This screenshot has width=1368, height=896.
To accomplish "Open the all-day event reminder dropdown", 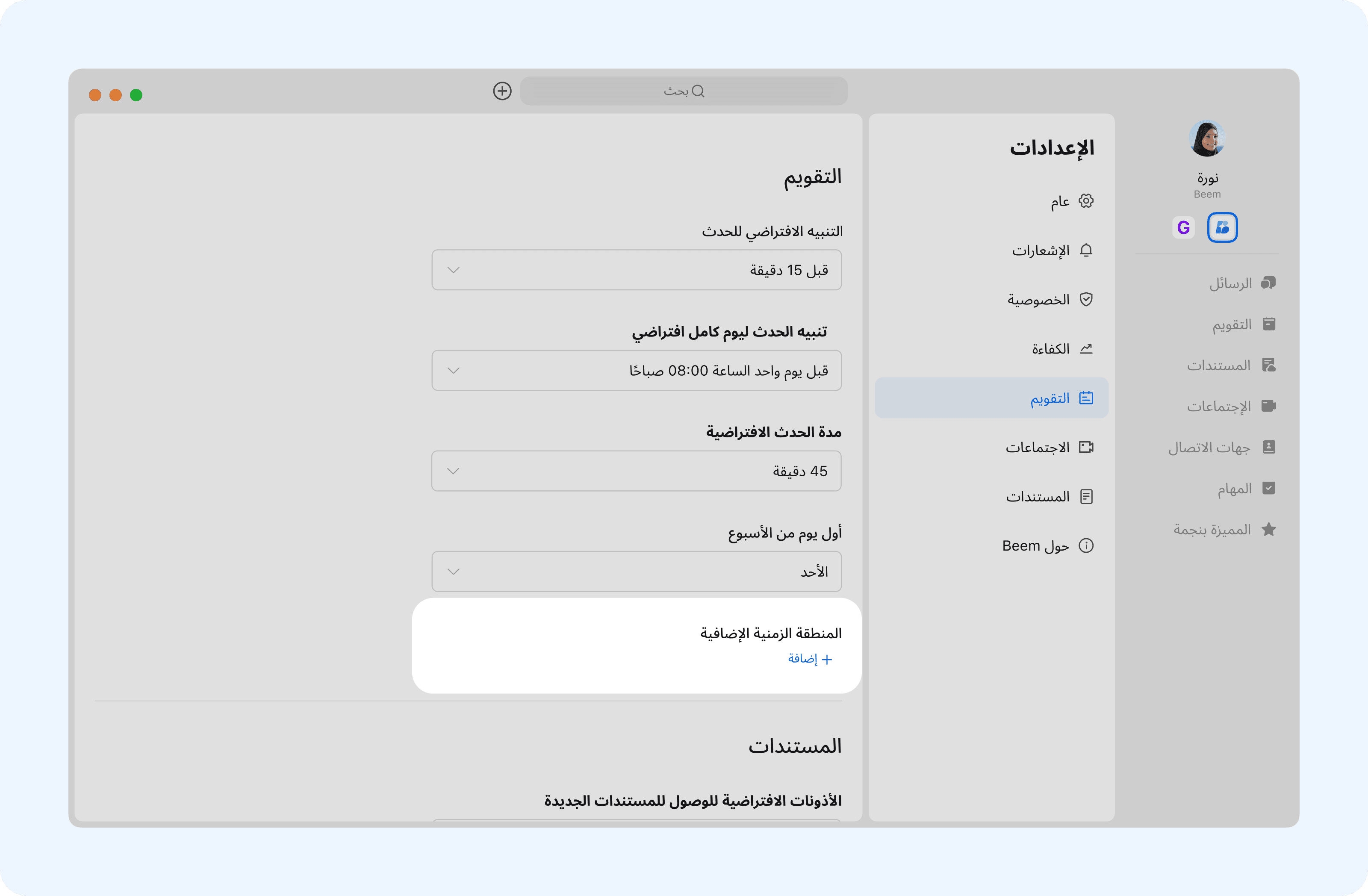I will point(636,371).
